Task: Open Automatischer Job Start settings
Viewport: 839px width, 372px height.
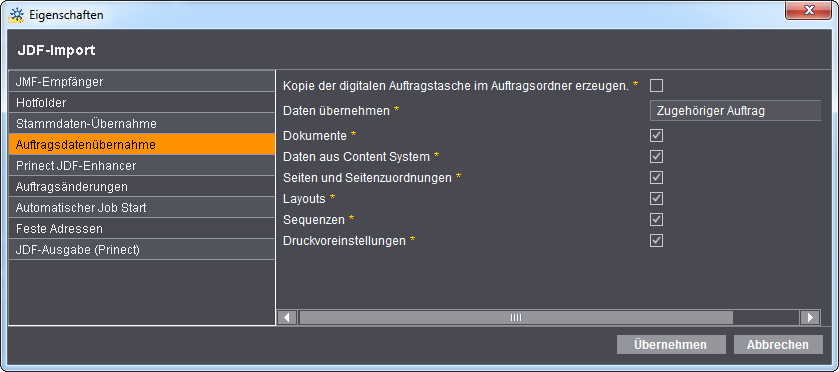Action: 142,208
